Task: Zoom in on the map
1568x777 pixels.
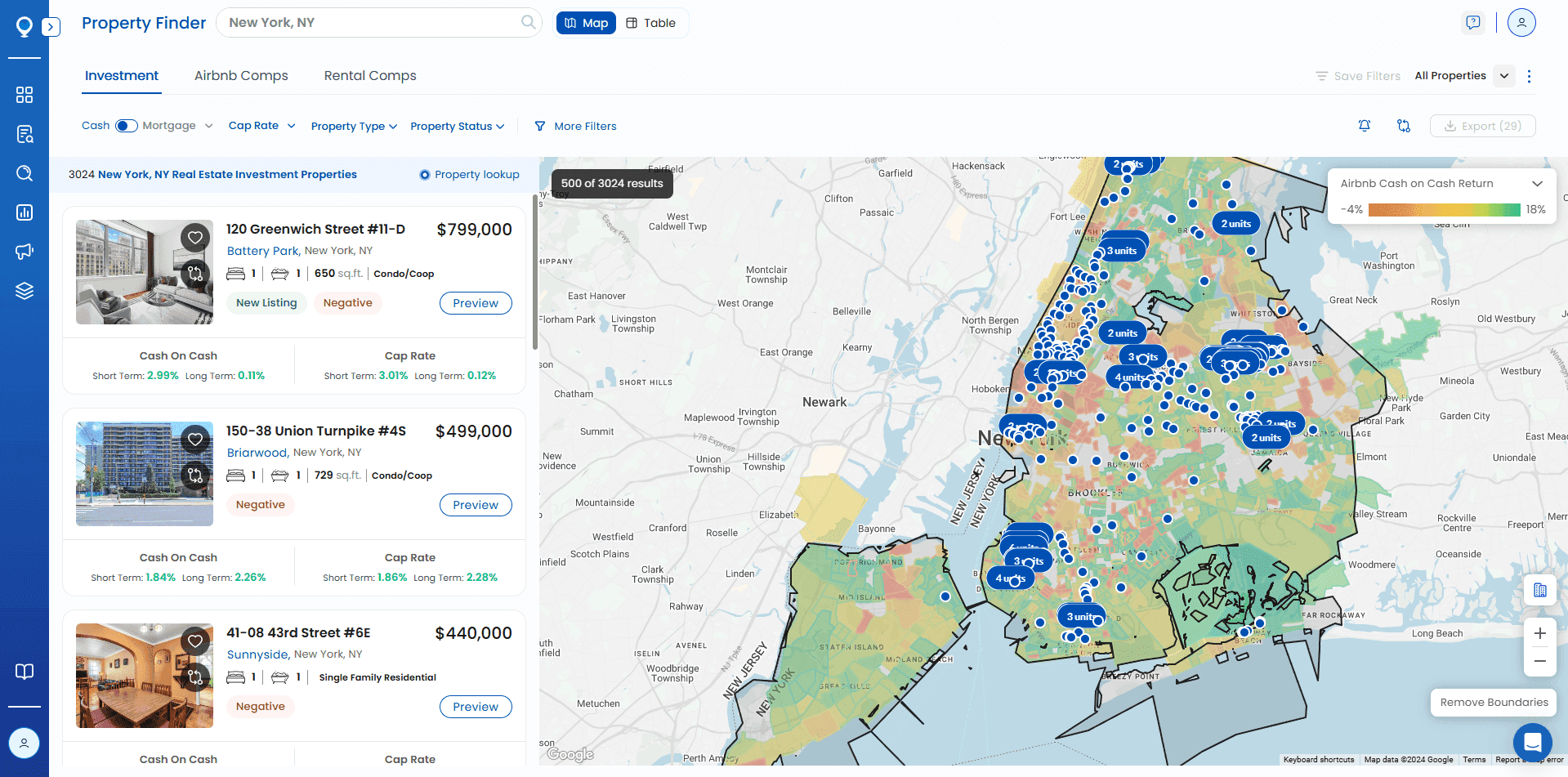Action: point(1540,633)
